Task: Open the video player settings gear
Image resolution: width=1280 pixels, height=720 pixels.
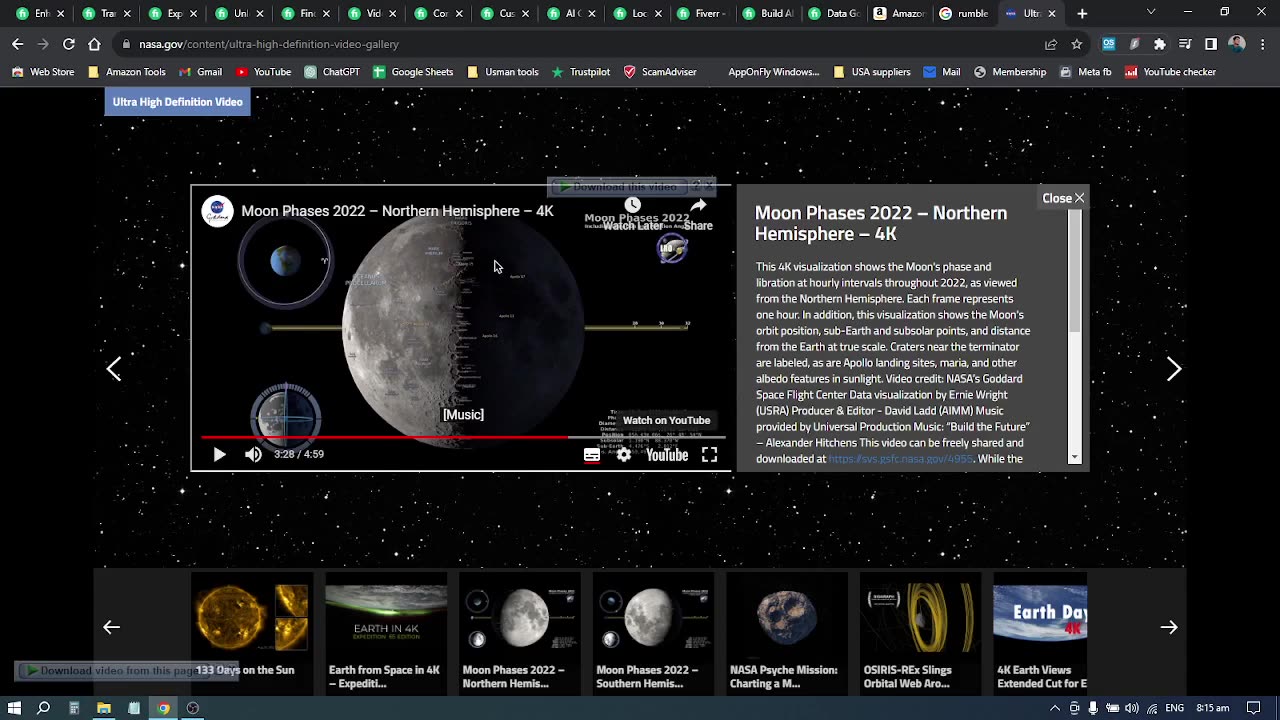Action: pos(624,455)
